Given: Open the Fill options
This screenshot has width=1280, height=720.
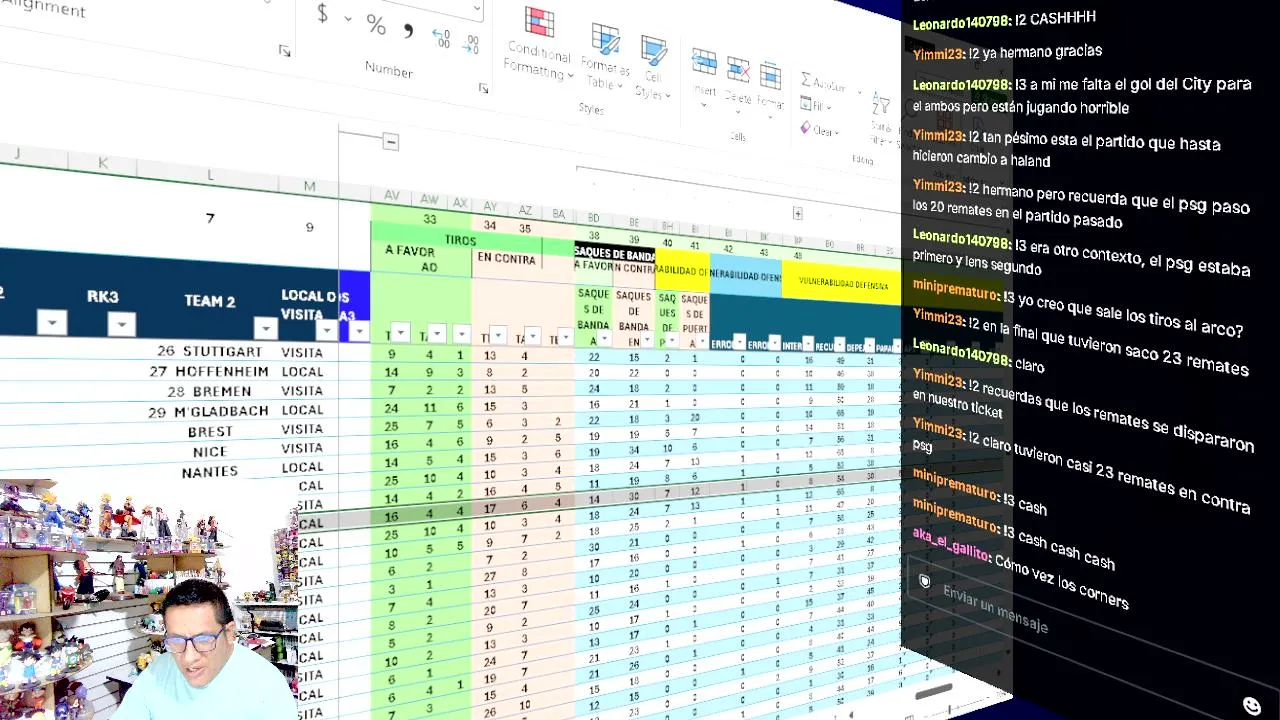Looking at the screenshot, I should (x=816, y=105).
